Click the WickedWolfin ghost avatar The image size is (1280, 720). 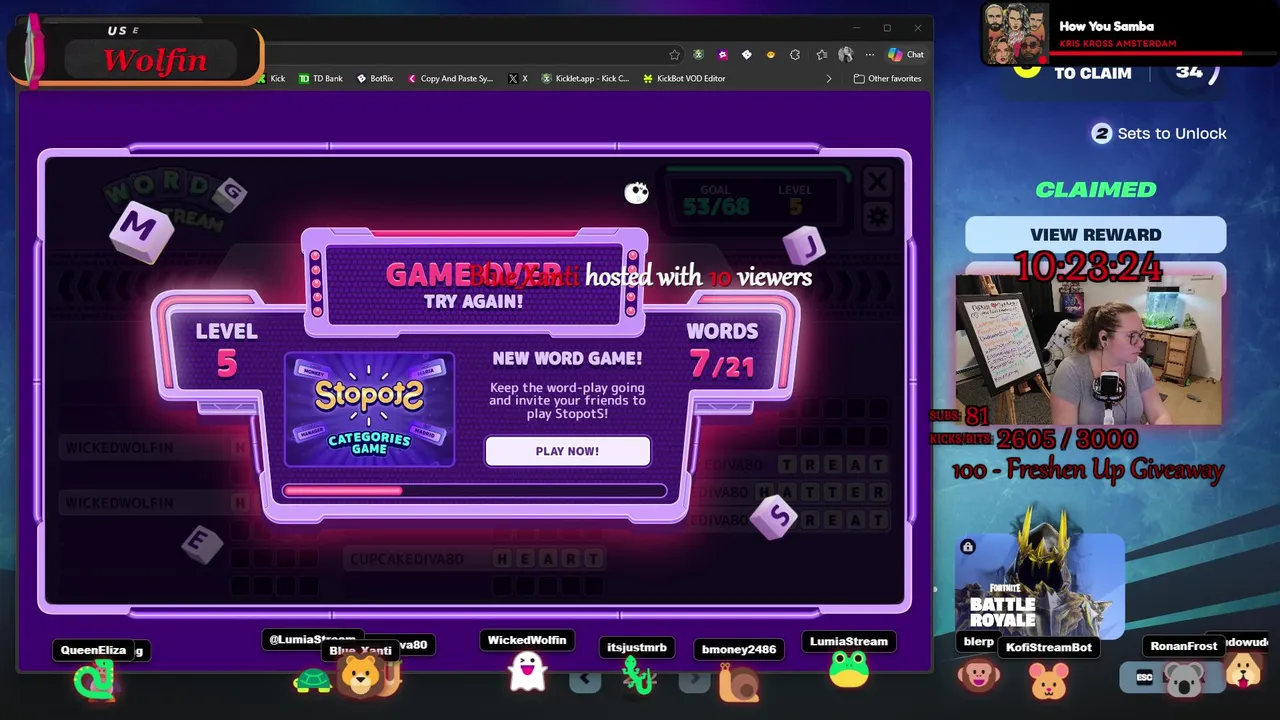point(527,672)
